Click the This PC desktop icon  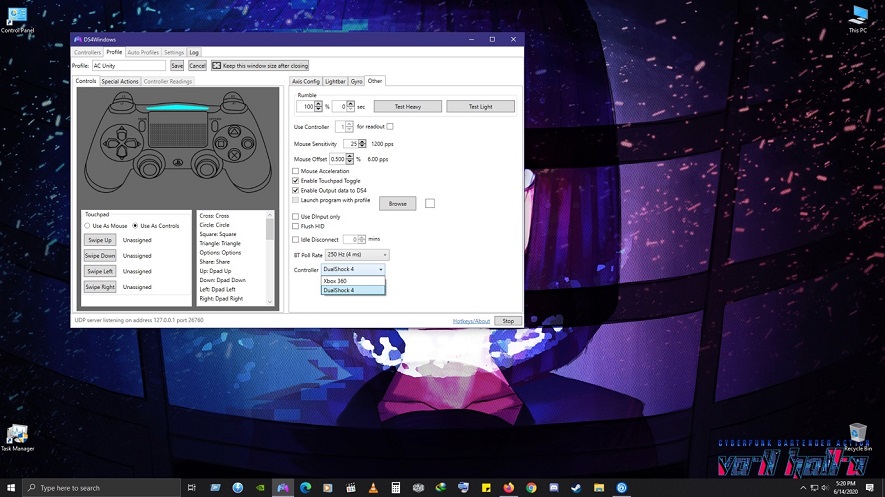coord(857,17)
